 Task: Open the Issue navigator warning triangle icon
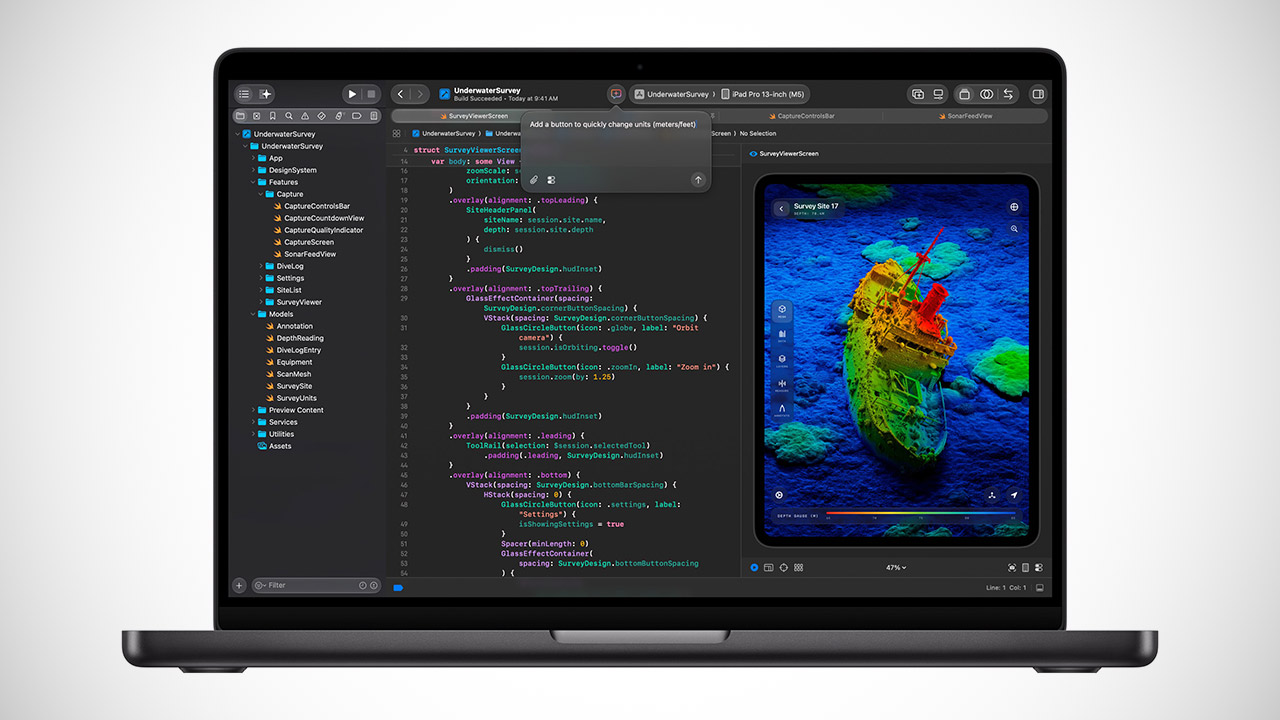pyautogui.click(x=306, y=116)
